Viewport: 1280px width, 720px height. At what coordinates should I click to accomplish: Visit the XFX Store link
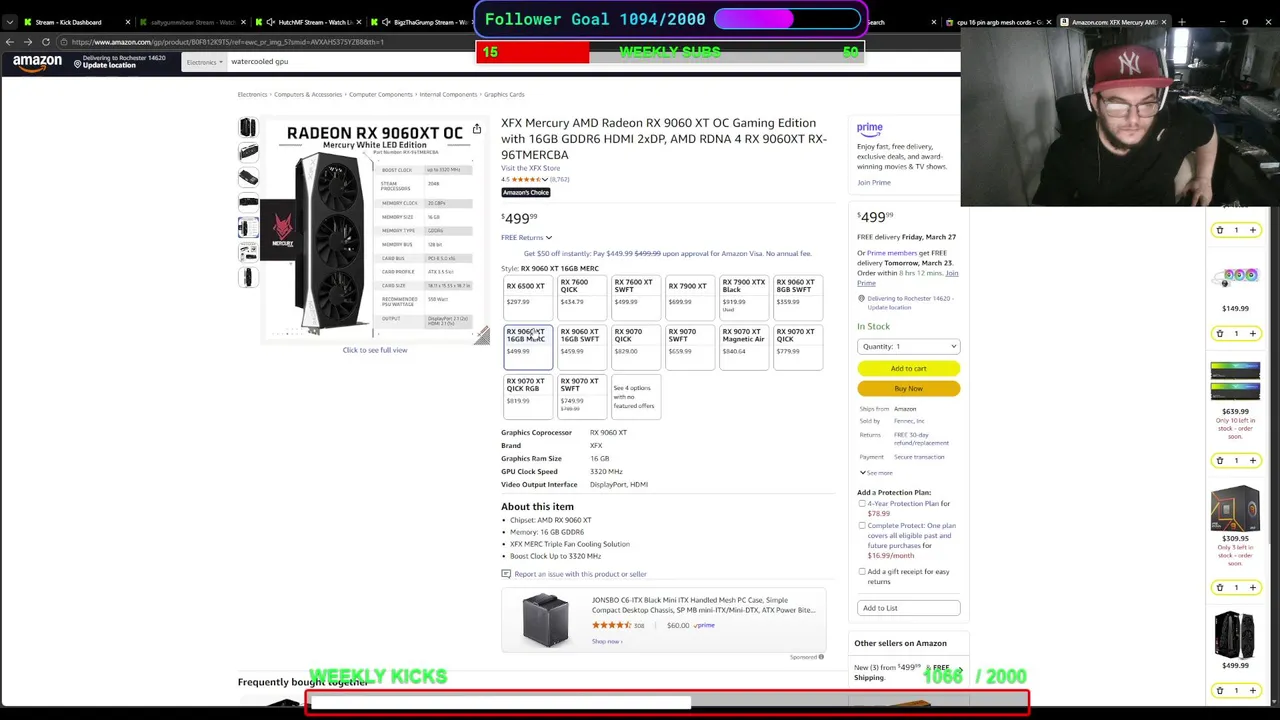point(530,168)
